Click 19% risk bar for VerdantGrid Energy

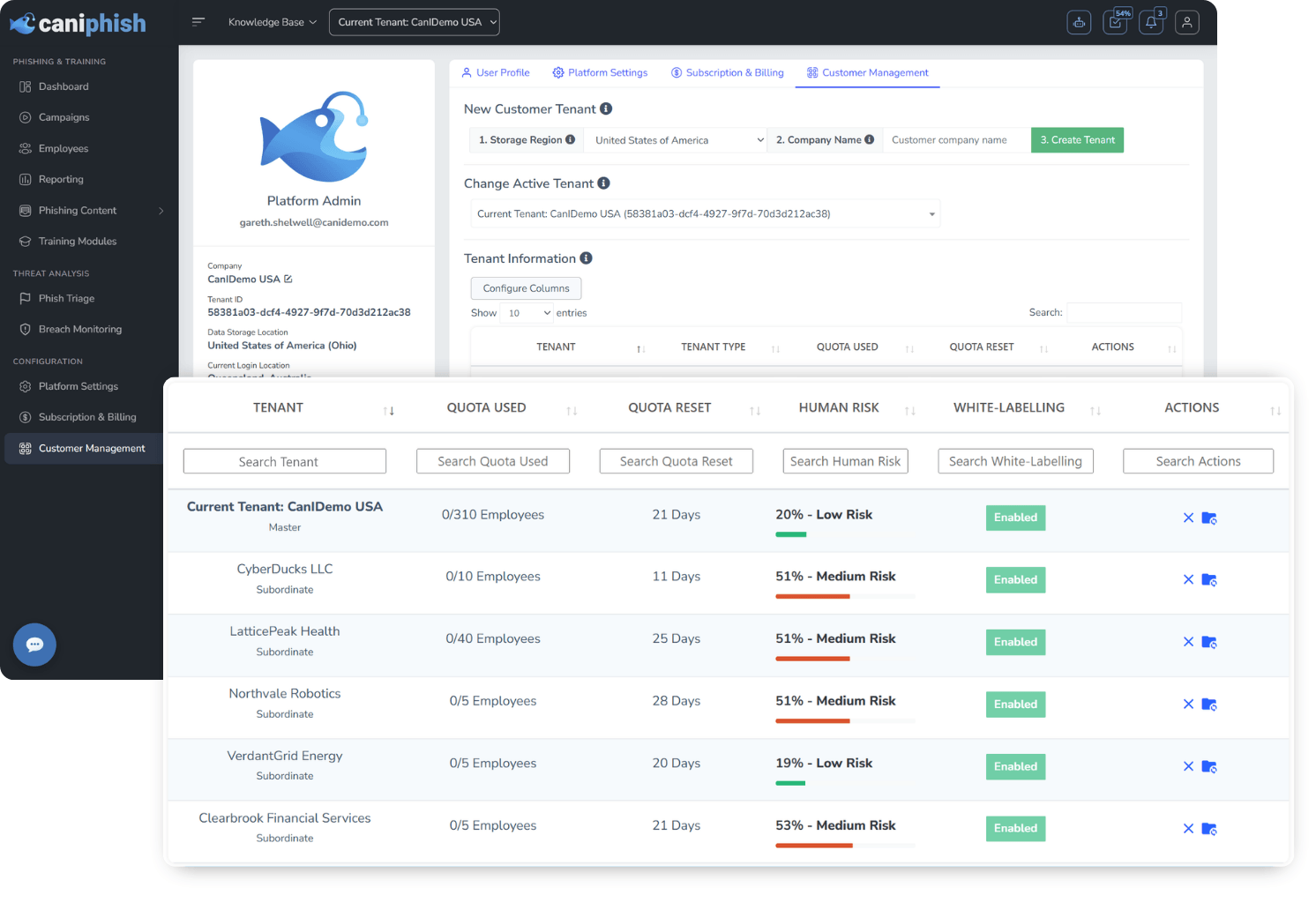pyautogui.click(x=845, y=783)
